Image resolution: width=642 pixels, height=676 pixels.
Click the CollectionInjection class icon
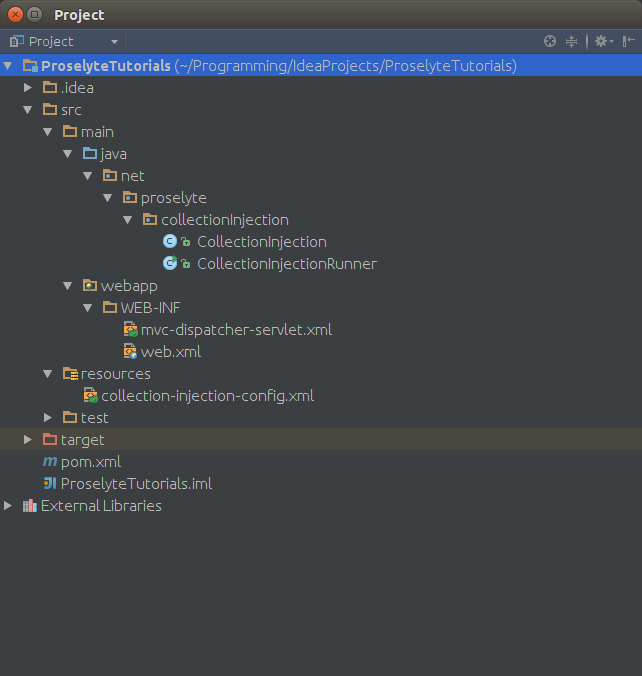click(170, 242)
